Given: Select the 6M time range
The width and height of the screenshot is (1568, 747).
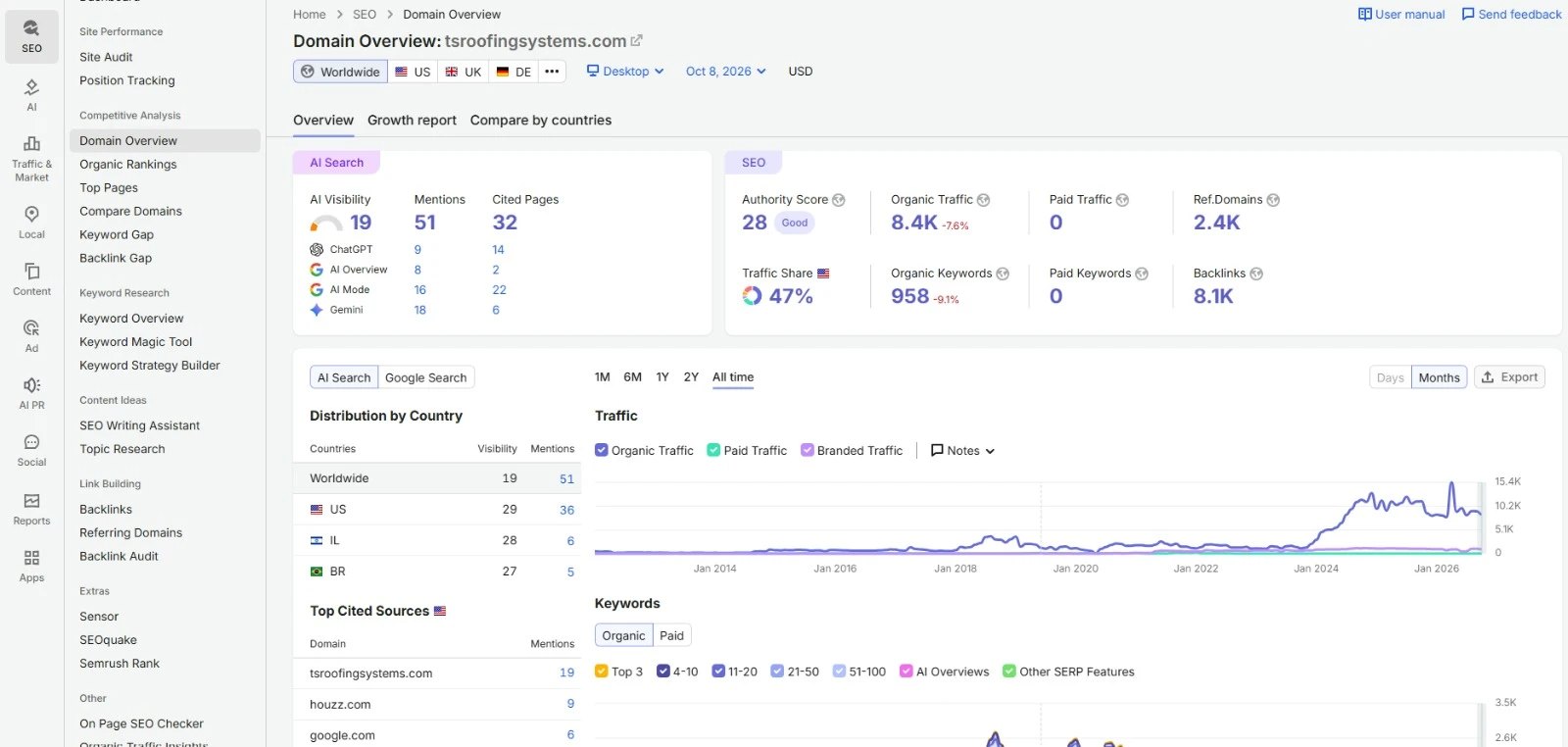Looking at the screenshot, I should (x=633, y=376).
